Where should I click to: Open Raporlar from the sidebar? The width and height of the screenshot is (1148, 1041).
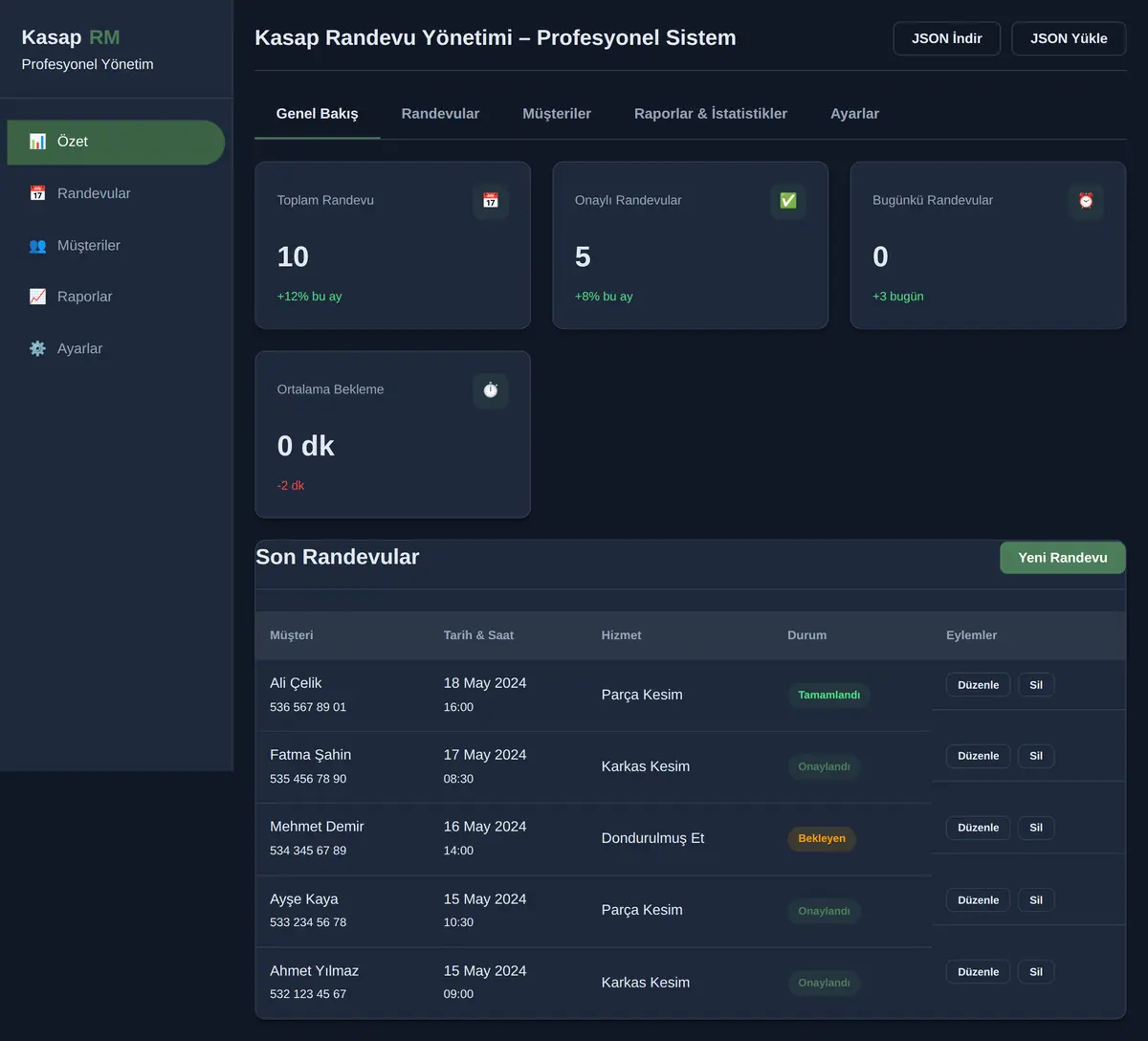click(116, 297)
